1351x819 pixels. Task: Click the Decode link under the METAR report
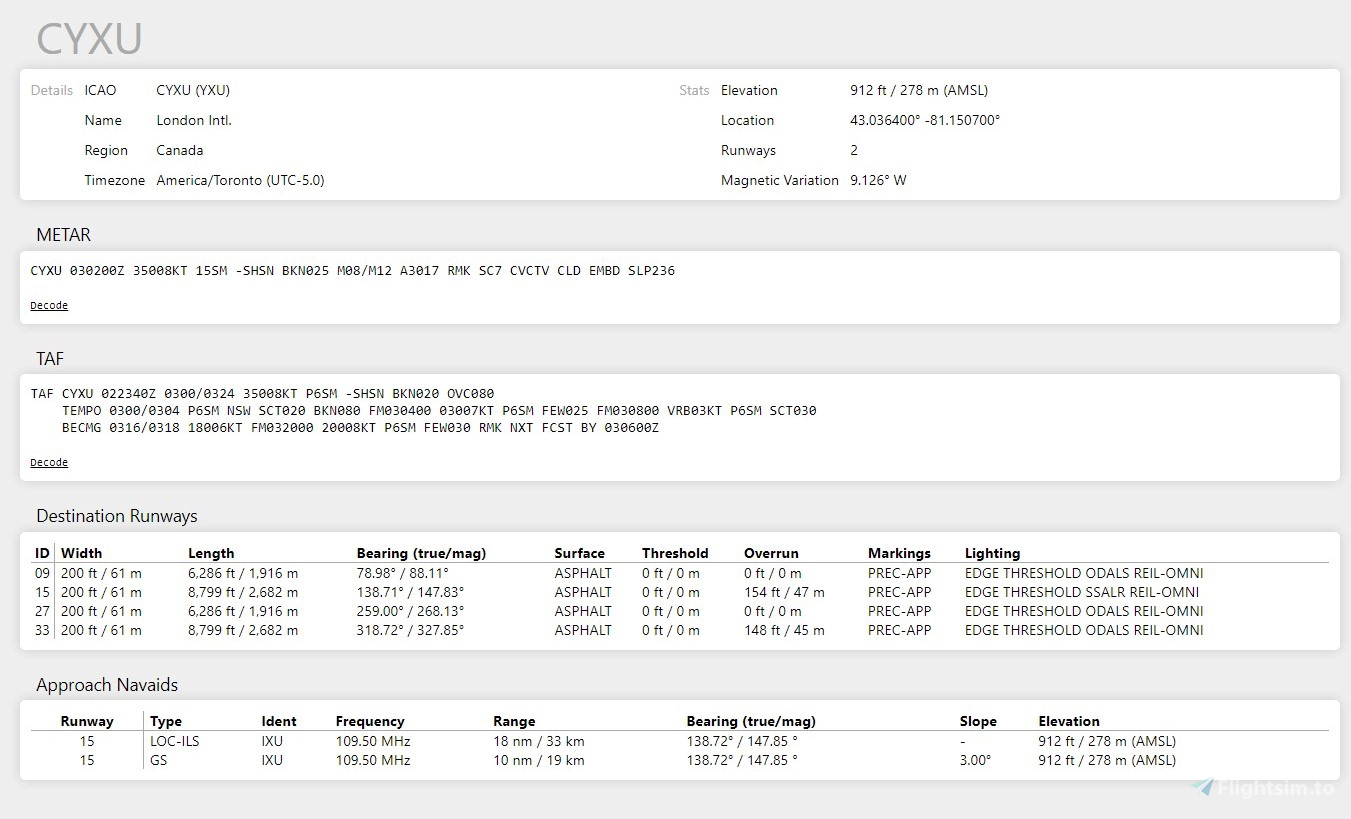48,305
